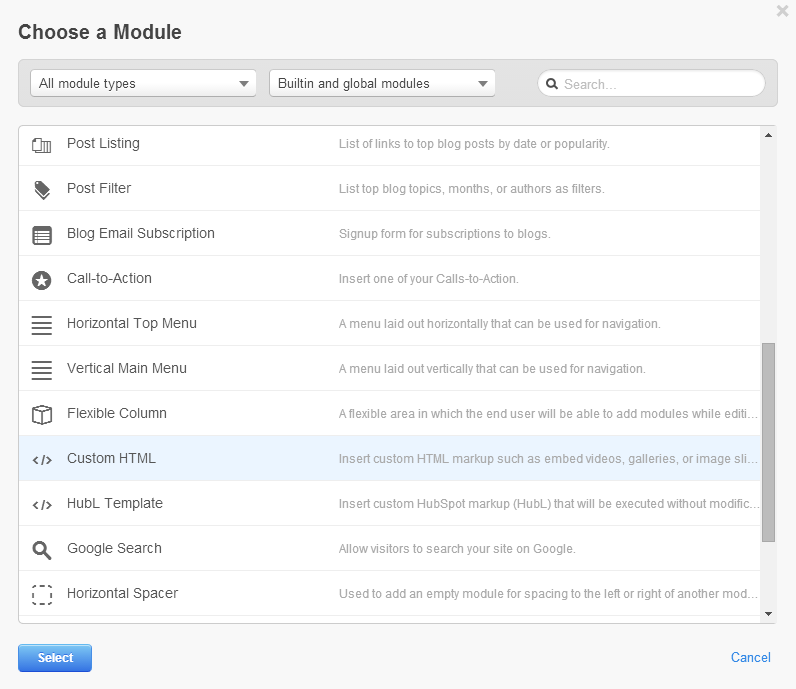Select the Call-to-Action module name
The width and height of the screenshot is (796, 689).
(x=109, y=278)
